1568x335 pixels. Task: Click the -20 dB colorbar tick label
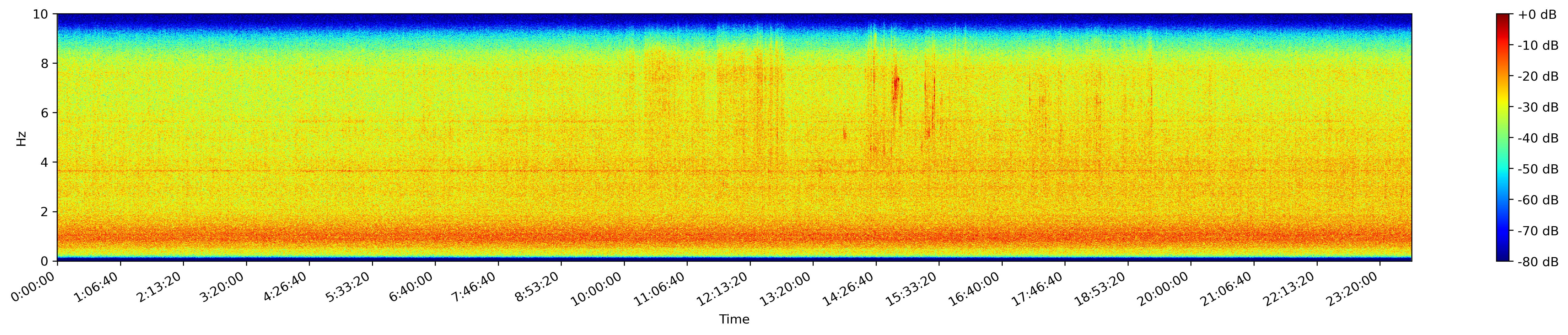(1538, 77)
